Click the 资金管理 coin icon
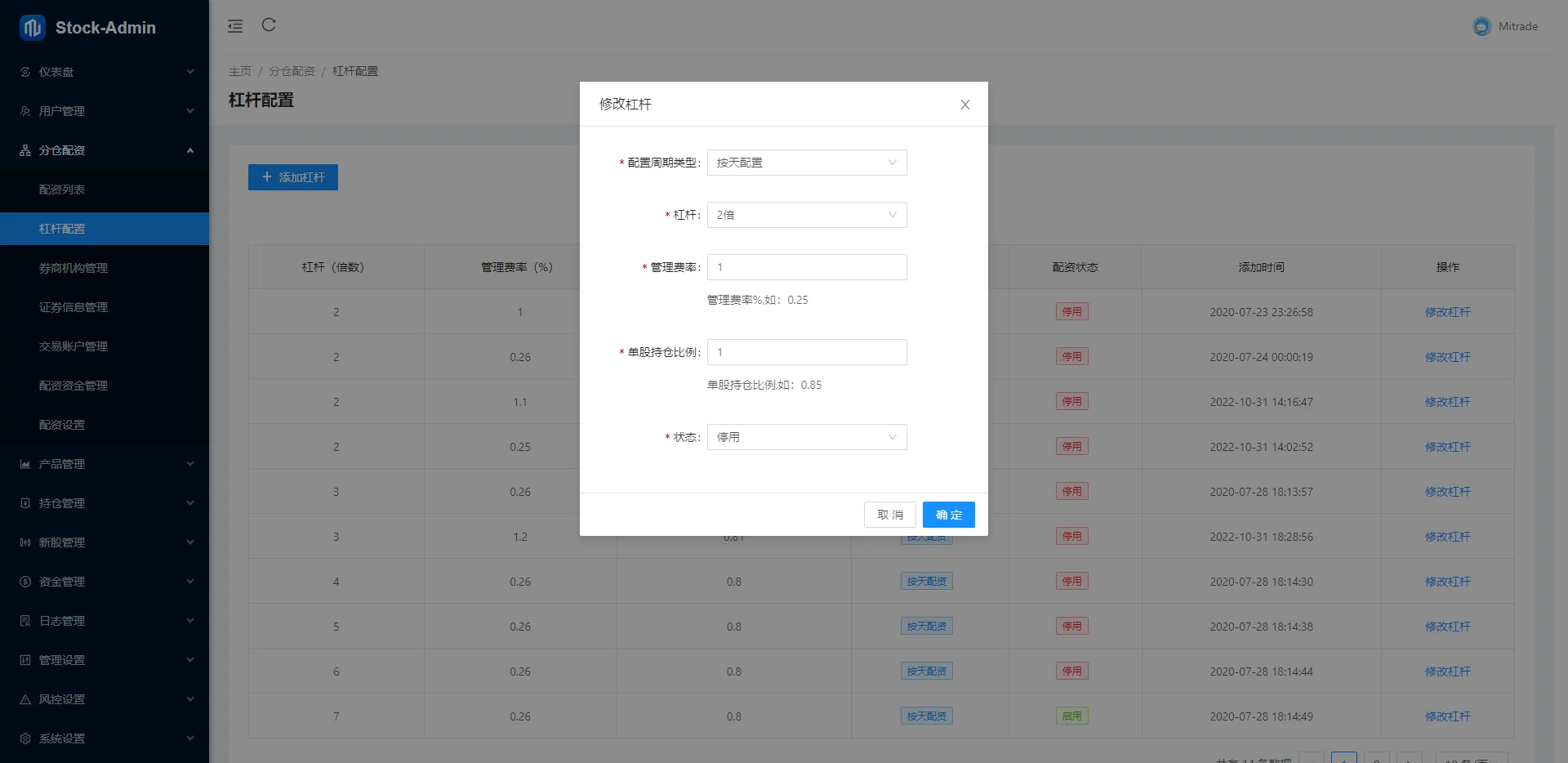Viewport: 1568px width, 763px height. pos(25,582)
